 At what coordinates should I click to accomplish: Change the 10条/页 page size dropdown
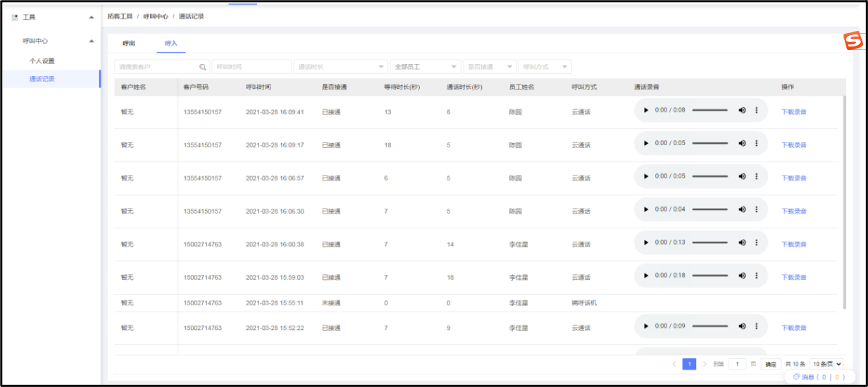826,364
